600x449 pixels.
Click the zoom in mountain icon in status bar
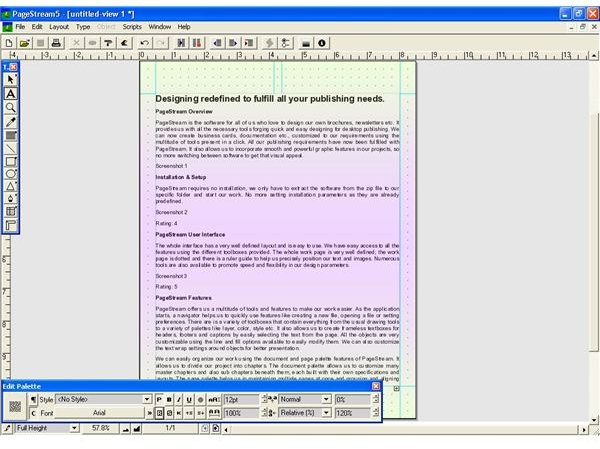pyautogui.click(x=137, y=428)
